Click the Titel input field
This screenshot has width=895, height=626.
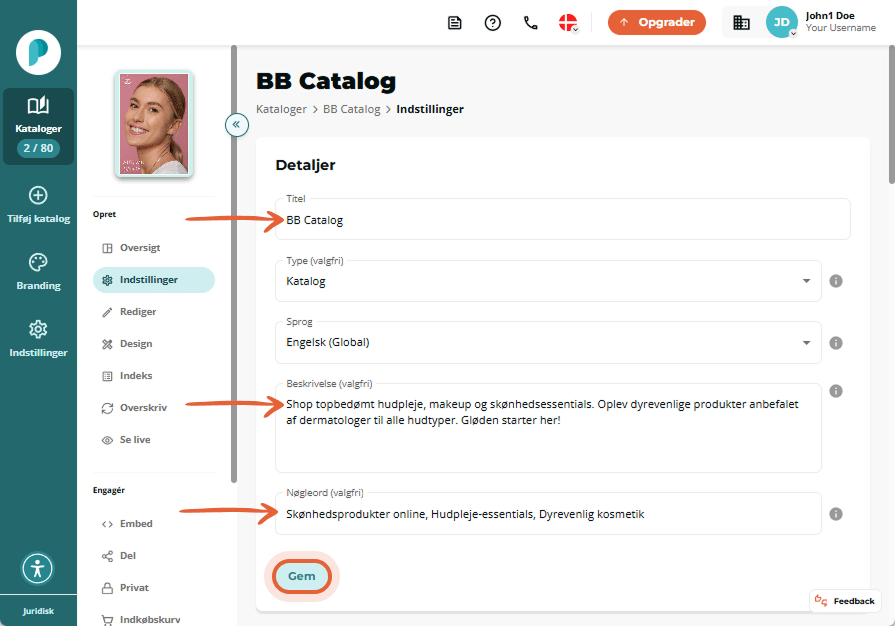(x=562, y=219)
